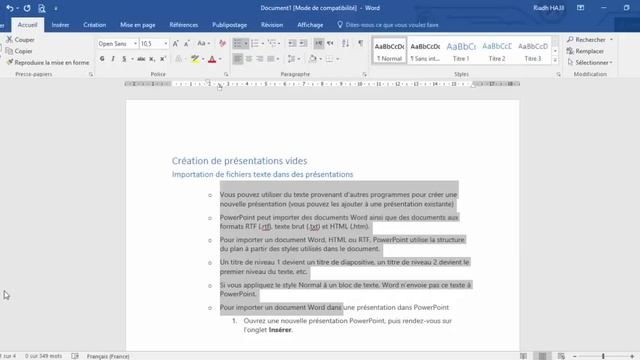This screenshot has height=360, width=640.
Task: Expand the styles gallery more arrow
Action: 555,60
